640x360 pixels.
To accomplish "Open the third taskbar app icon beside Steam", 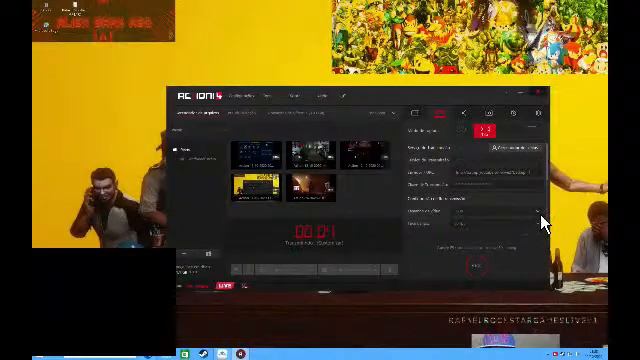I will pyautogui.click(x=222, y=354).
